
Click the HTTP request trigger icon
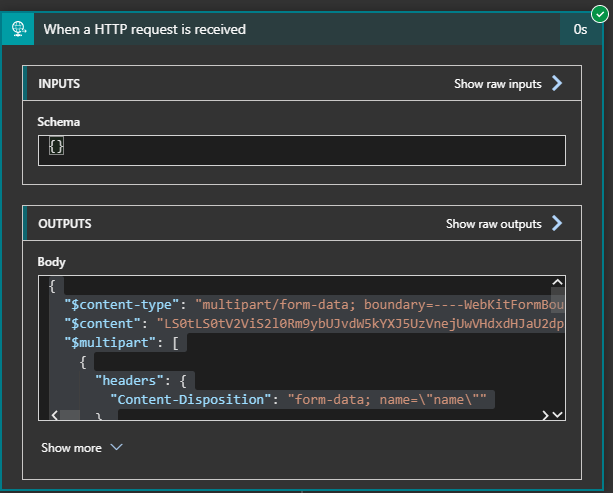pos(17,29)
